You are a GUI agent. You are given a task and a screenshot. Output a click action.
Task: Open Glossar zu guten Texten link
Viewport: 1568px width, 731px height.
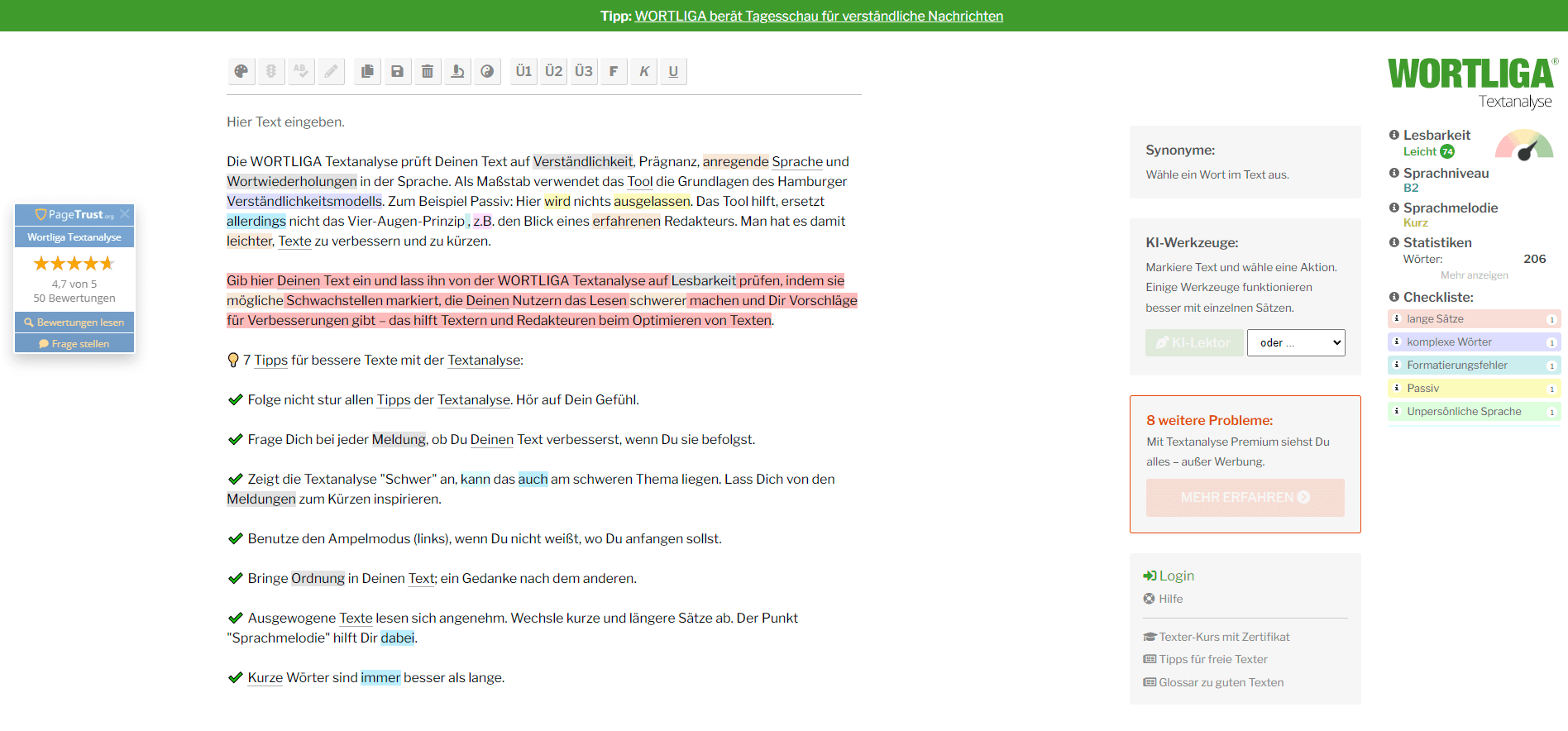tap(1214, 682)
